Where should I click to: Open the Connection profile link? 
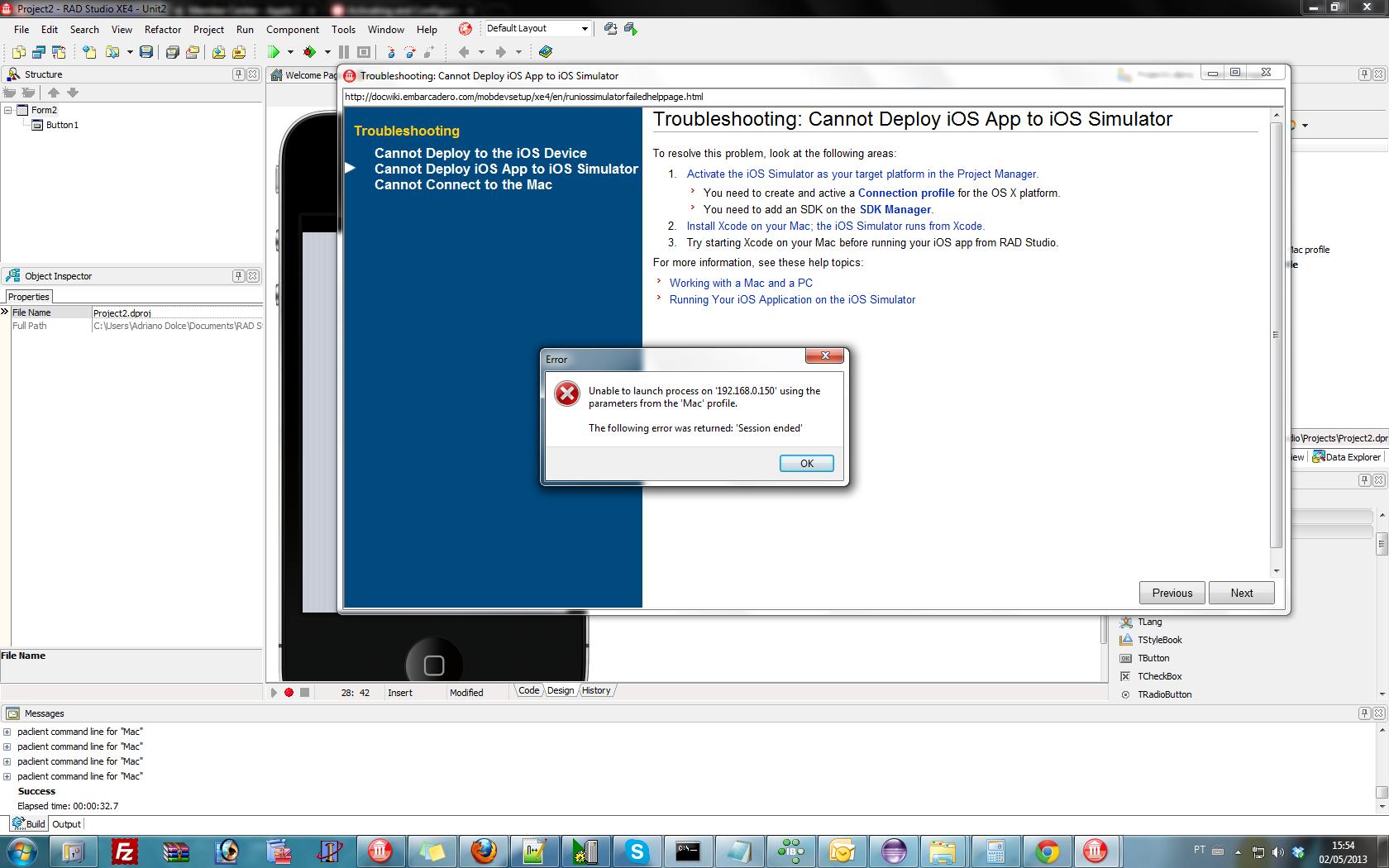(x=905, y=193)
